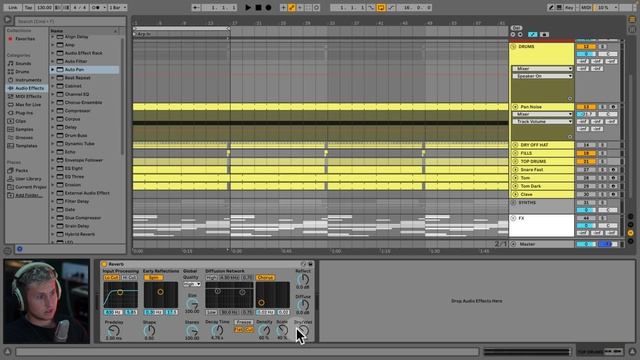The height and width of the screenshot is (360, 640).
Task: Select the Audio Effects category
Action: point(26,88)
